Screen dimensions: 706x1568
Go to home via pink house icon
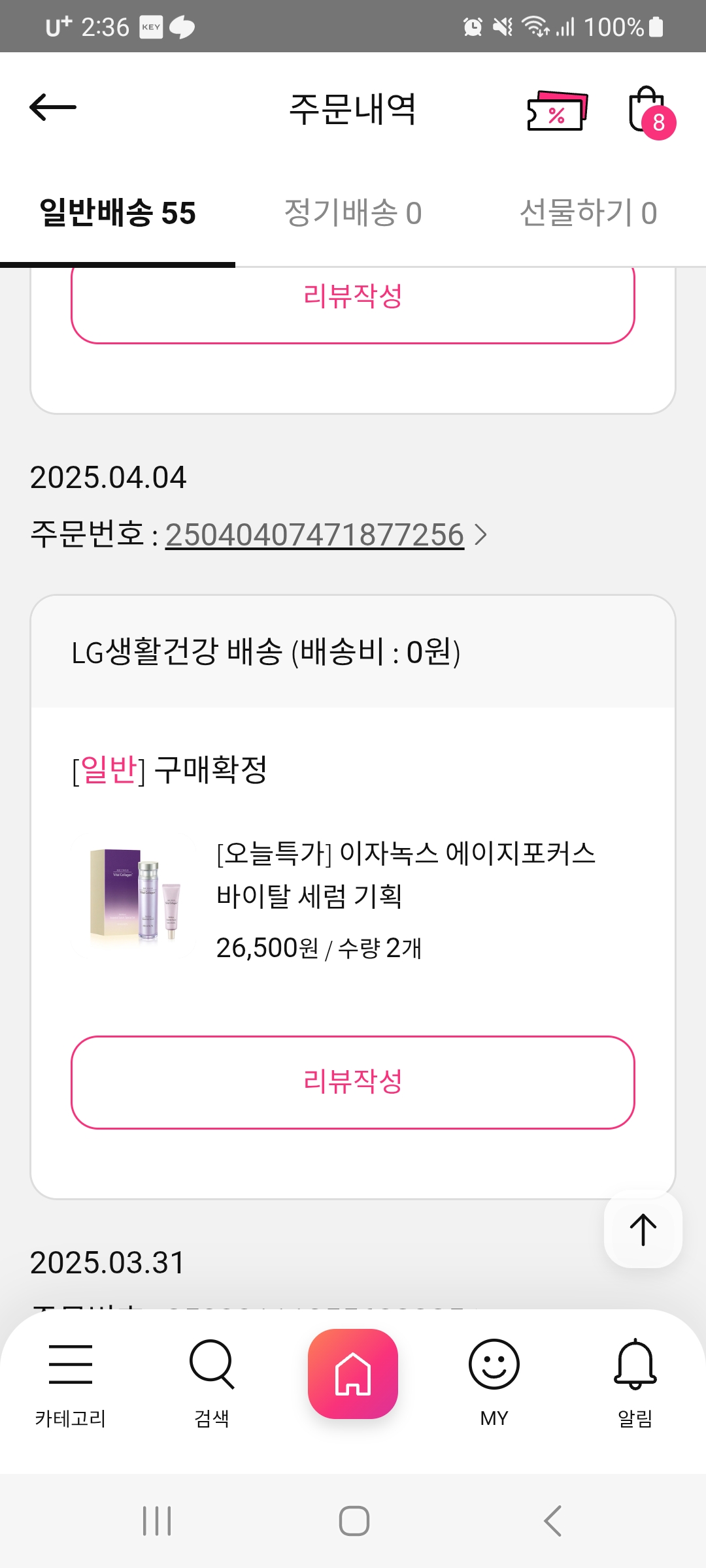tap(353, 1373)
